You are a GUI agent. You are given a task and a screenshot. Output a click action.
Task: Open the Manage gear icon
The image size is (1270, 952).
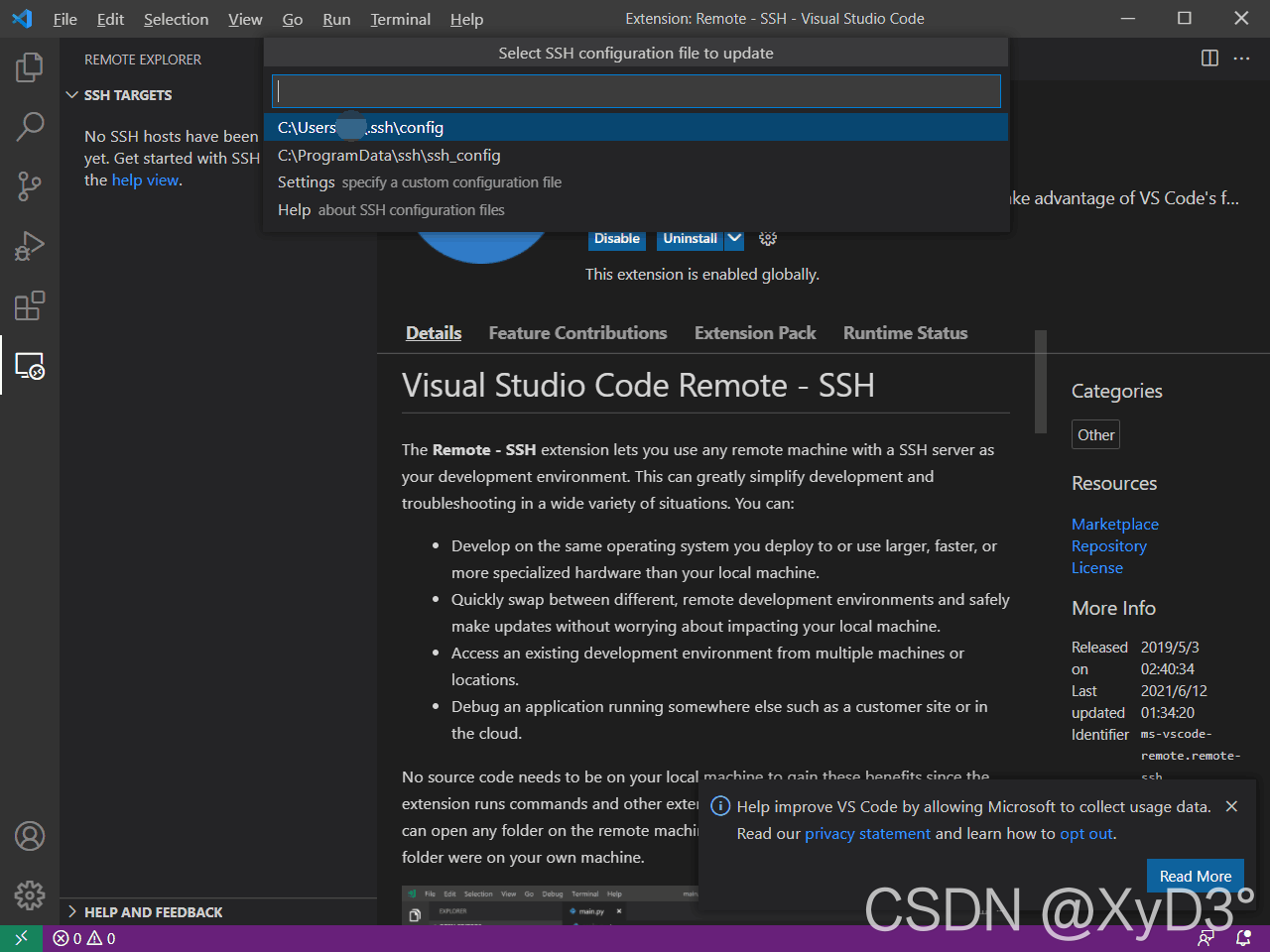click(30, 895)
